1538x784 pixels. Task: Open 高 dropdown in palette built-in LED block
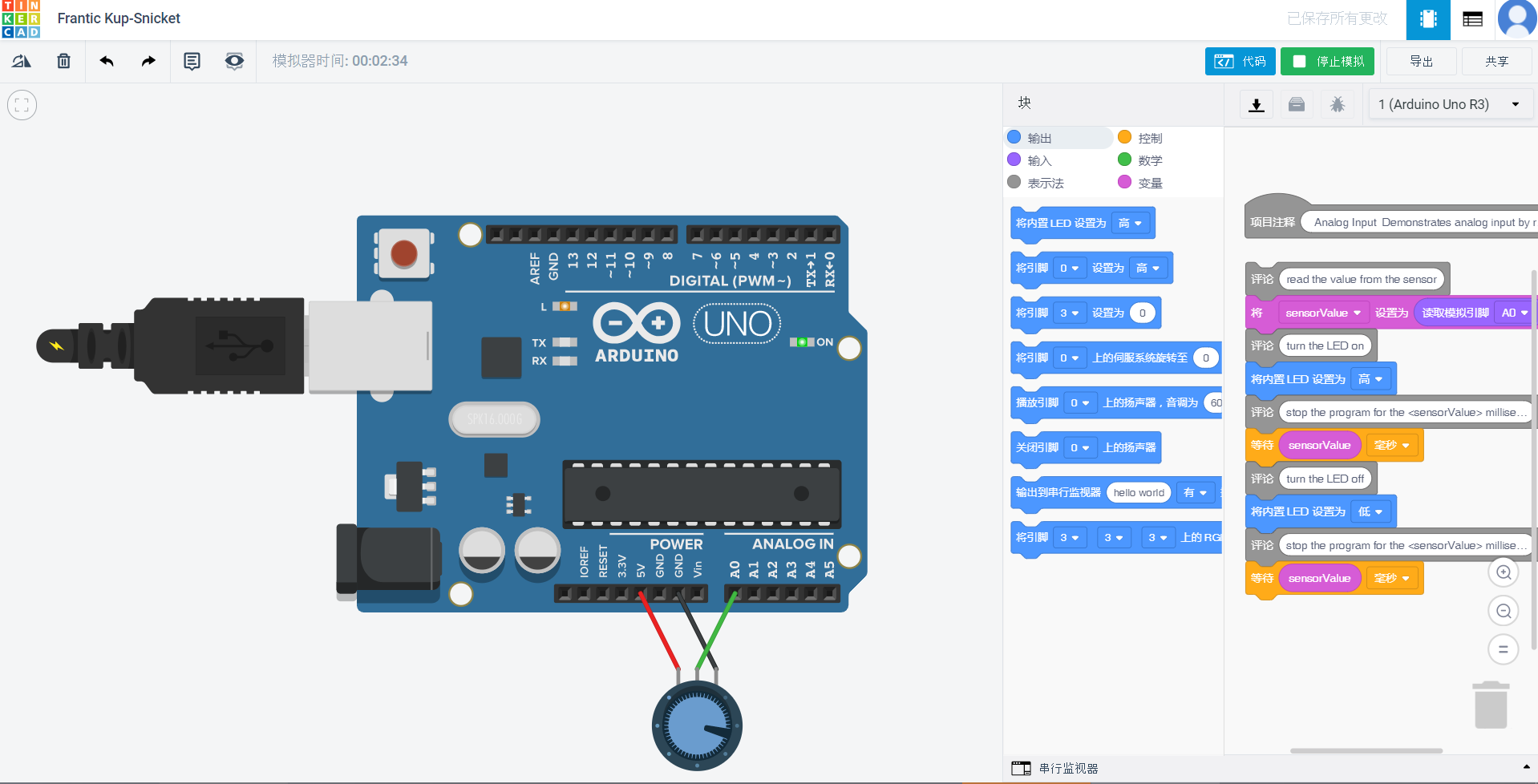click(x=1130, y=223)
